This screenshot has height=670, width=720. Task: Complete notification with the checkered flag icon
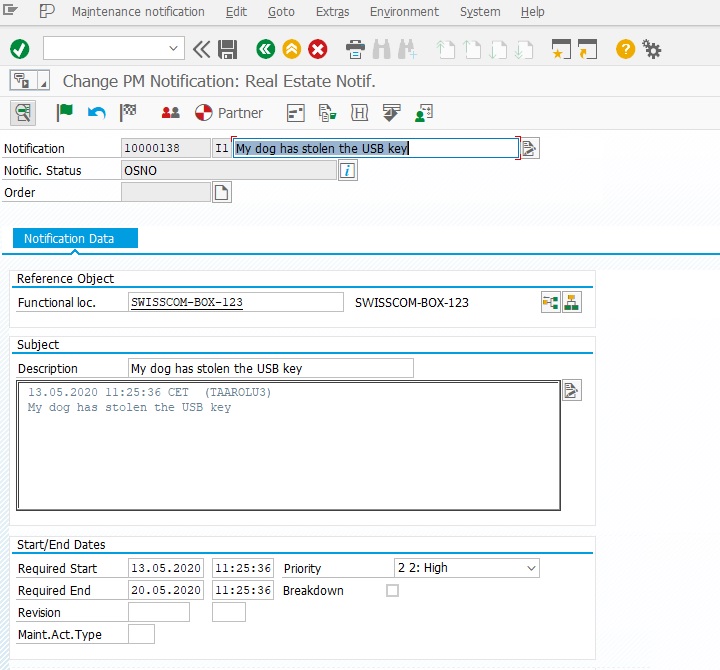(128, 112)
